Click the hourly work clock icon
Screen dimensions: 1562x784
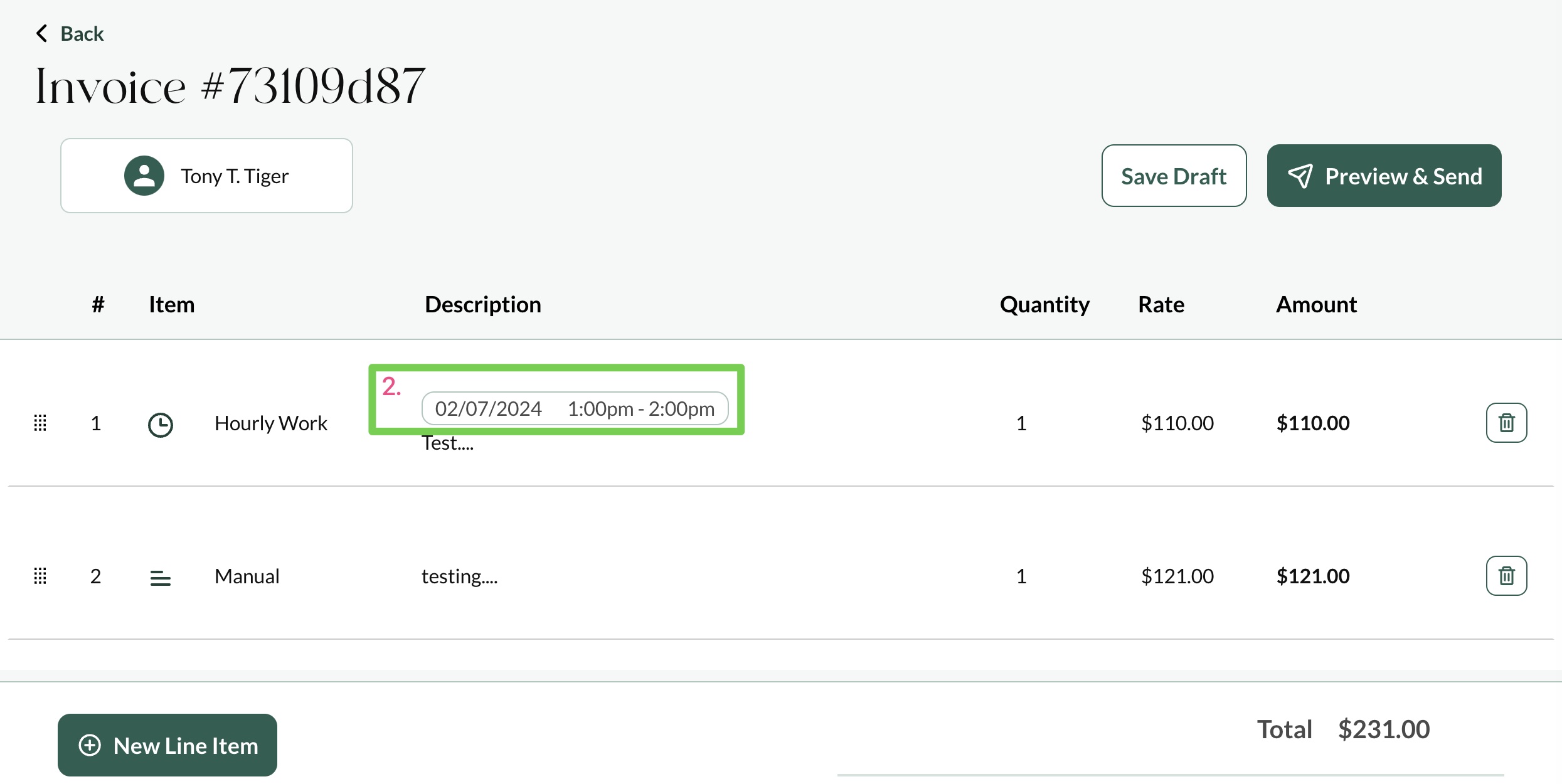pos(160,421)
